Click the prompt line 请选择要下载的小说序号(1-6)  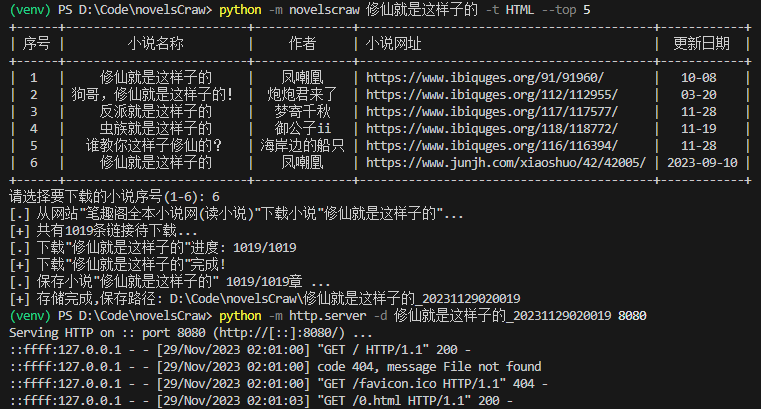(114, 196)
